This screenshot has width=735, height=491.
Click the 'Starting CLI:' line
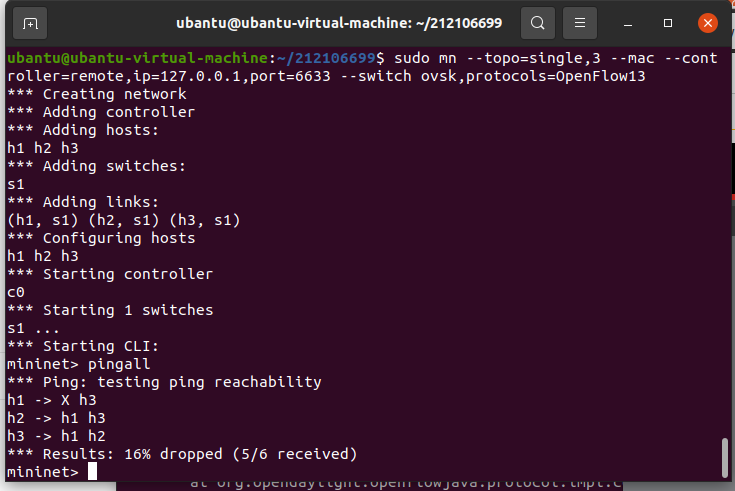[83, 346]
